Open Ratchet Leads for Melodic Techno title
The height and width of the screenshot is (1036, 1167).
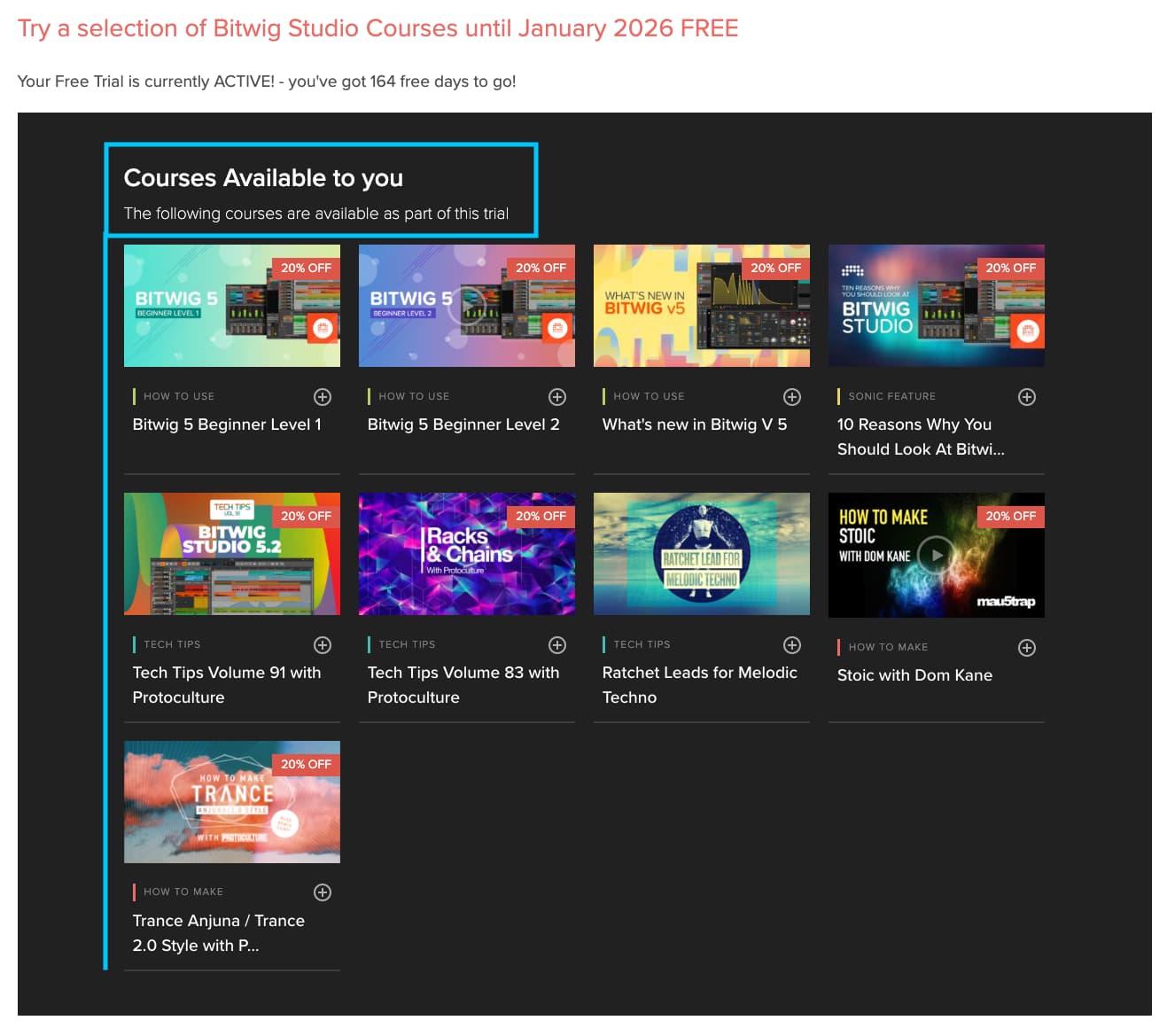click(700, 685)
